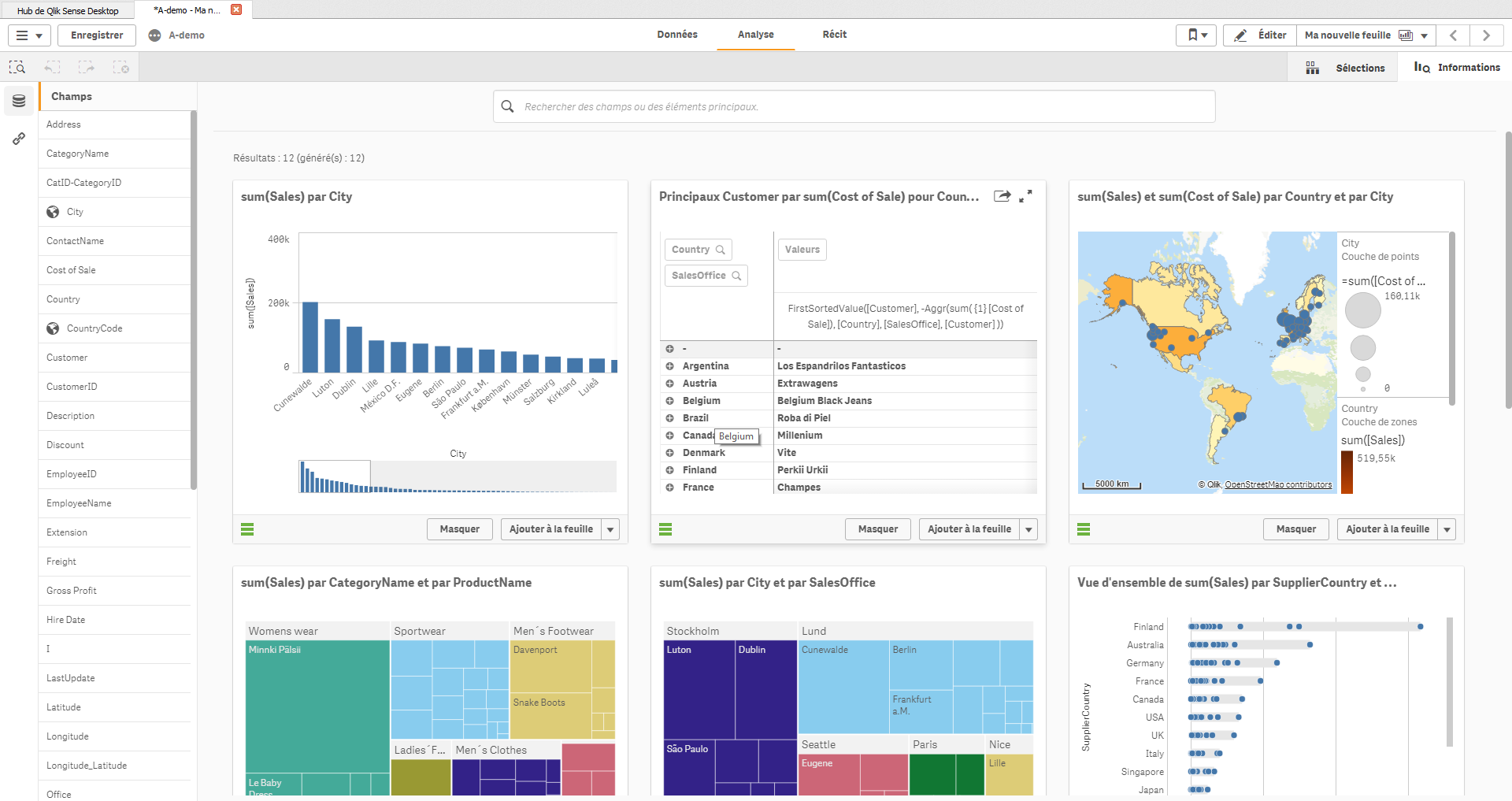Switch to the Récit tab

(835, 35)
